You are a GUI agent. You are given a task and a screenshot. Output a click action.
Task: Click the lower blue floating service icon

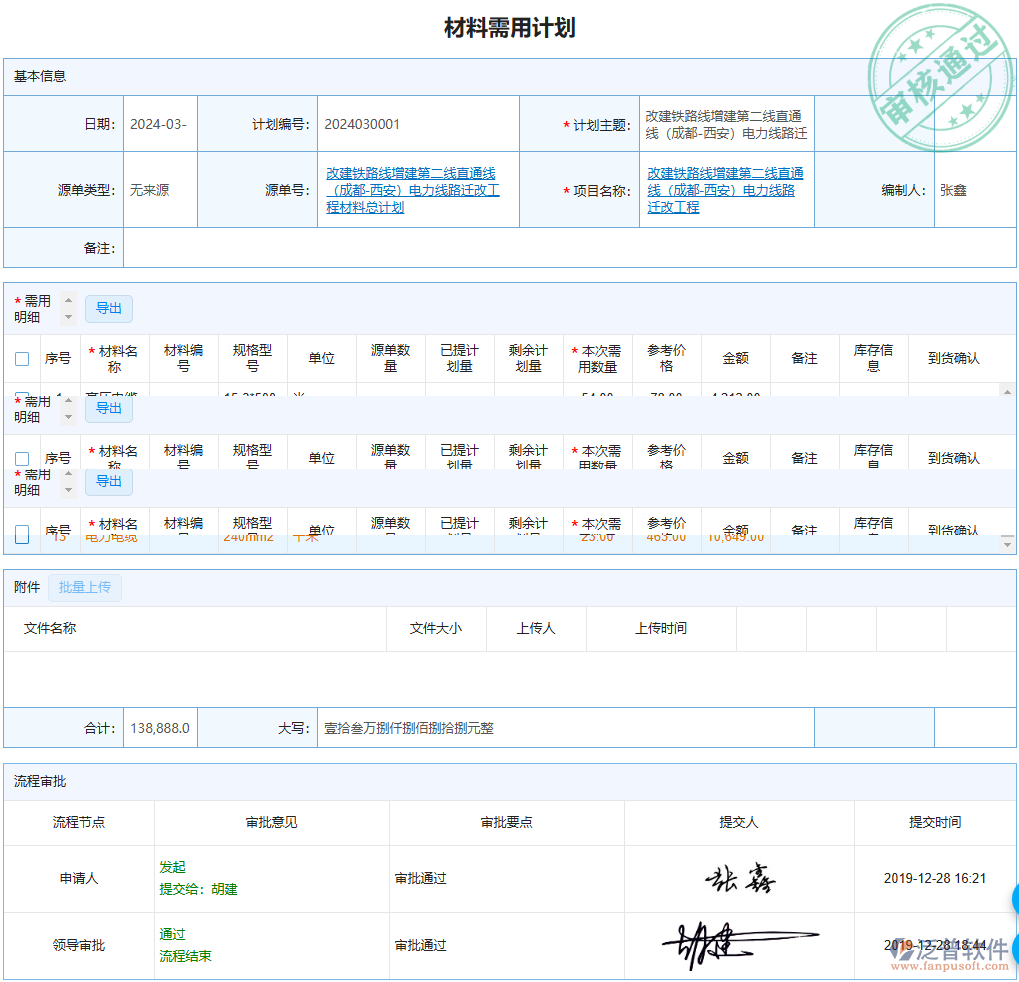(1014, 949)
